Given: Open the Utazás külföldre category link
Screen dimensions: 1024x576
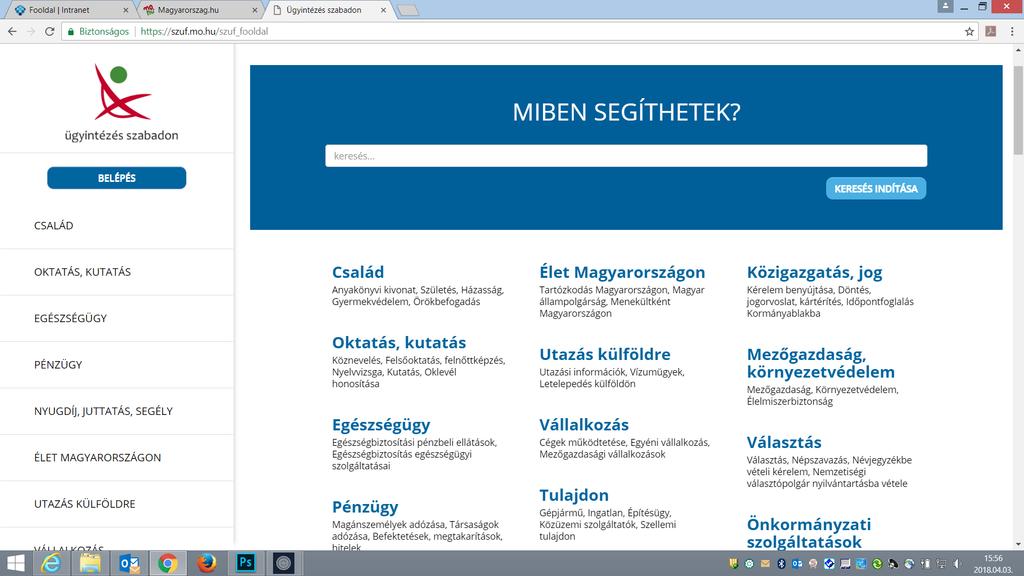Looking at the screenshot, I should coord(605,355).
